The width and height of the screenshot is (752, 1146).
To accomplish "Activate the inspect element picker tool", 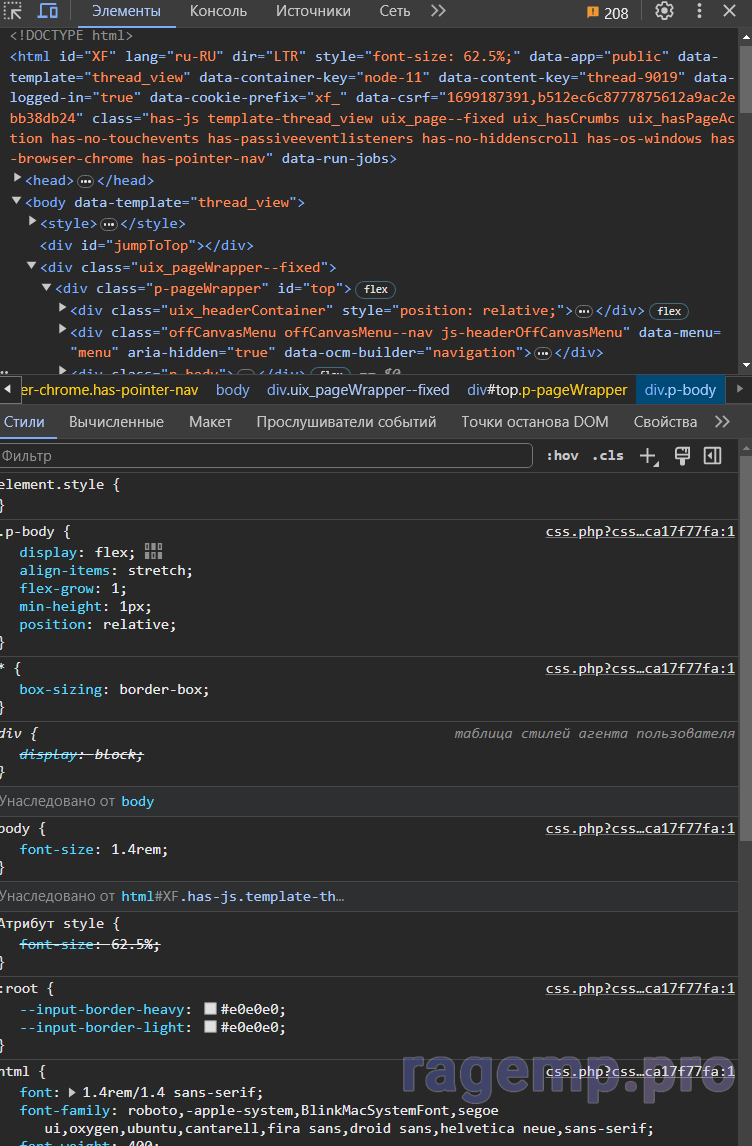I will [x=14, y=11].
